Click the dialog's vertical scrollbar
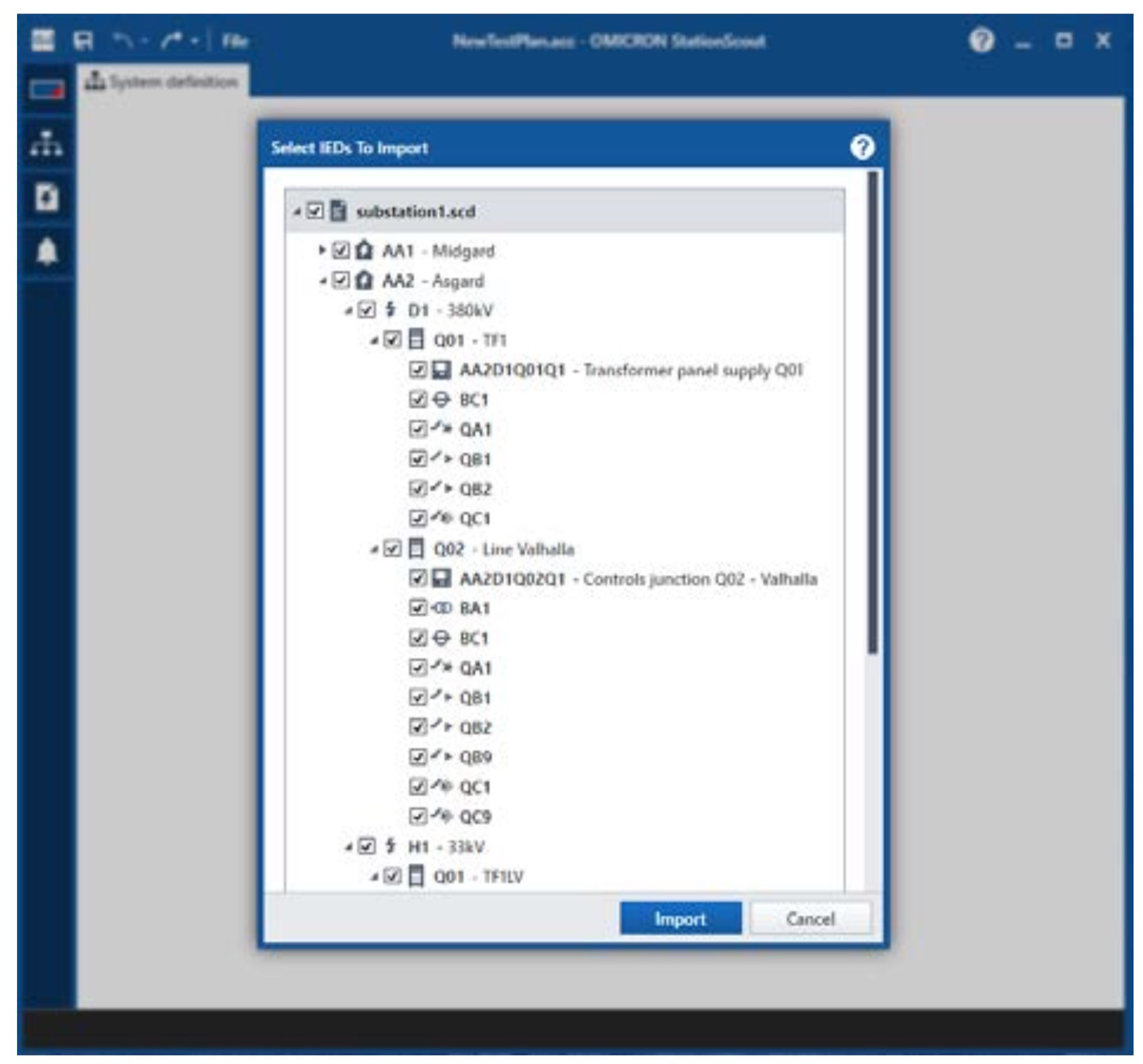 pos(872,412)
